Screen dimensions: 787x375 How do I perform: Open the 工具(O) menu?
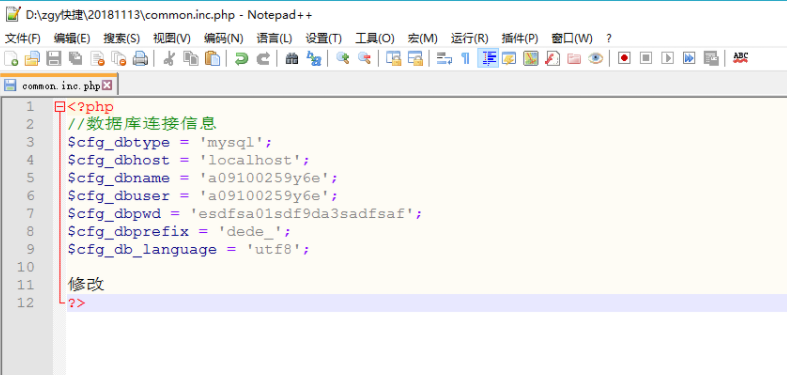pos(375,39)
